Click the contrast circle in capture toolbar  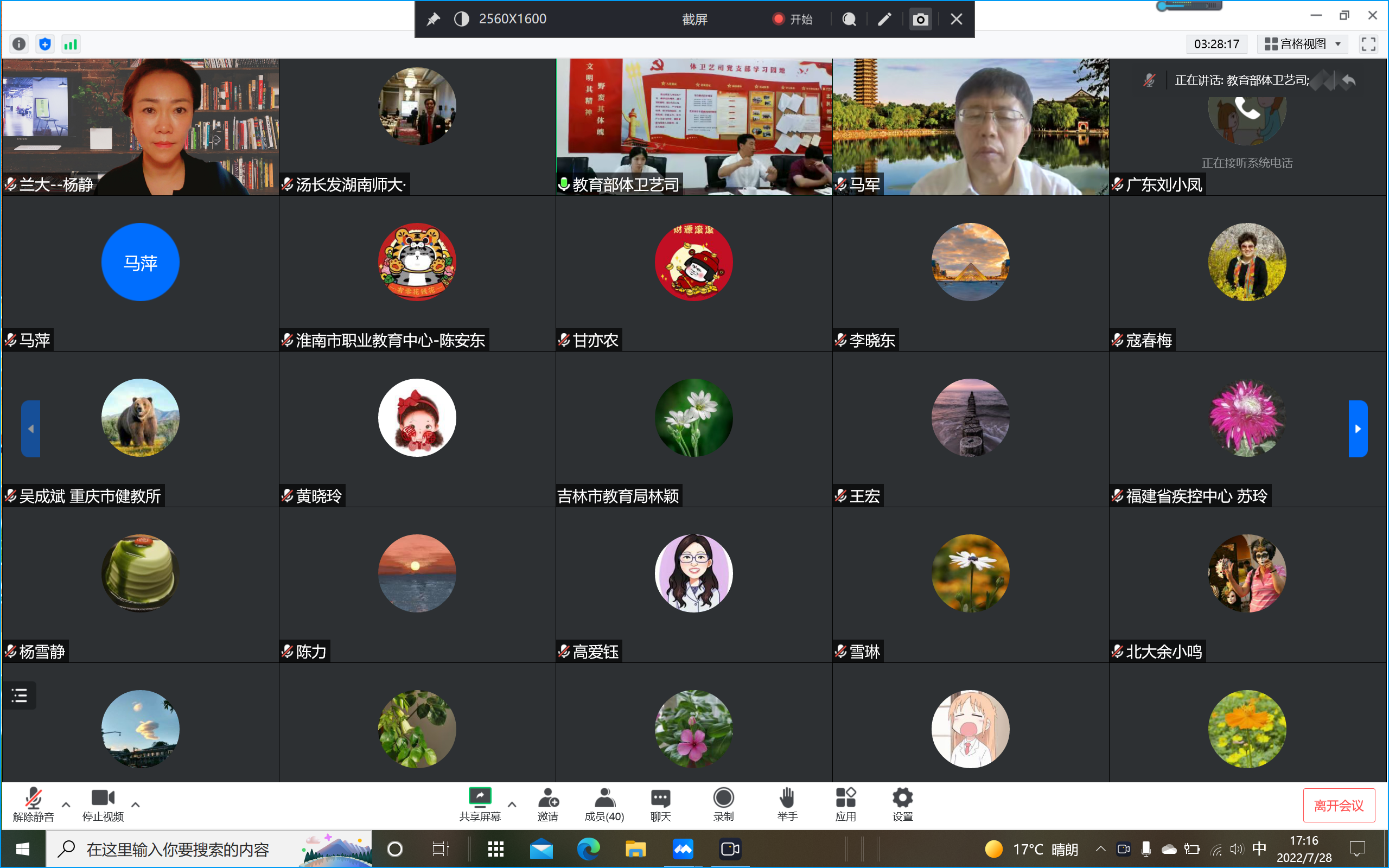(462, 19)
